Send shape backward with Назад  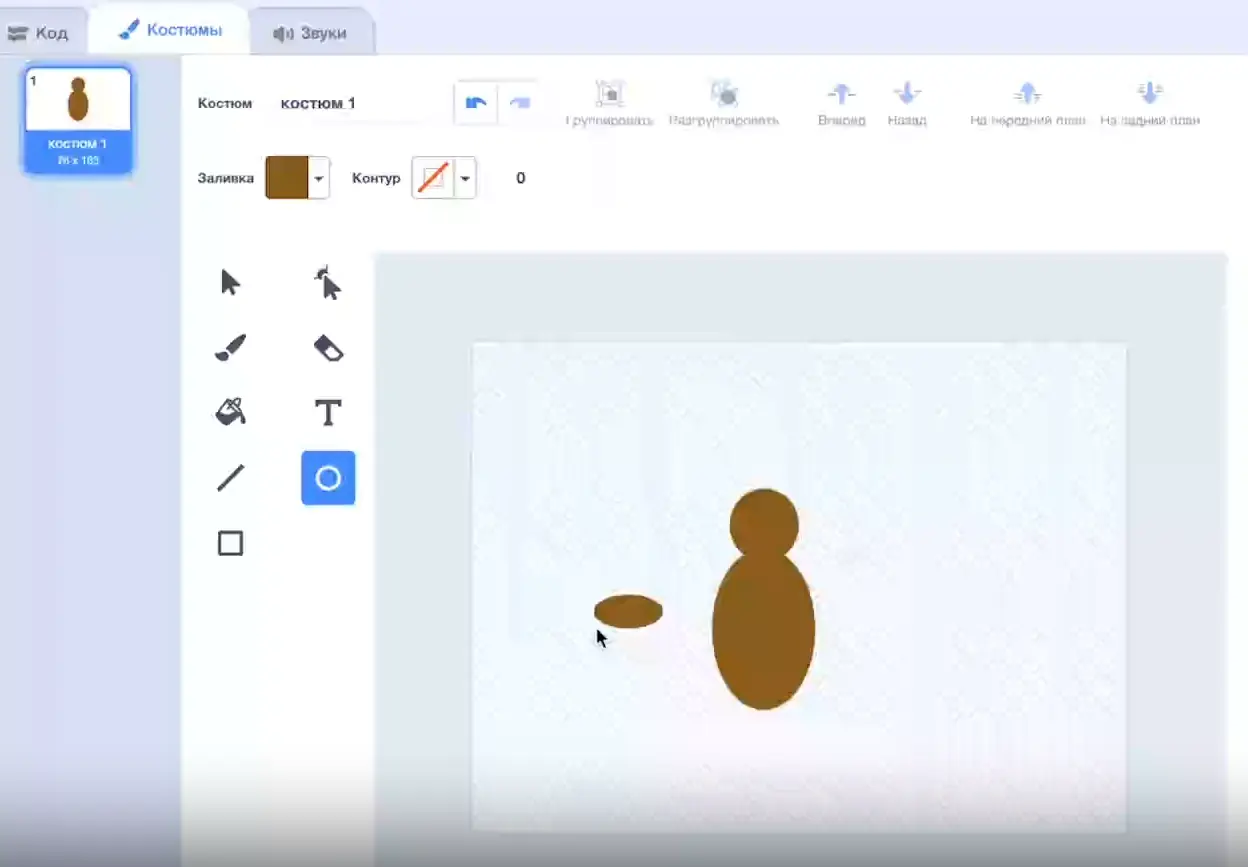[x=907, y=104]
